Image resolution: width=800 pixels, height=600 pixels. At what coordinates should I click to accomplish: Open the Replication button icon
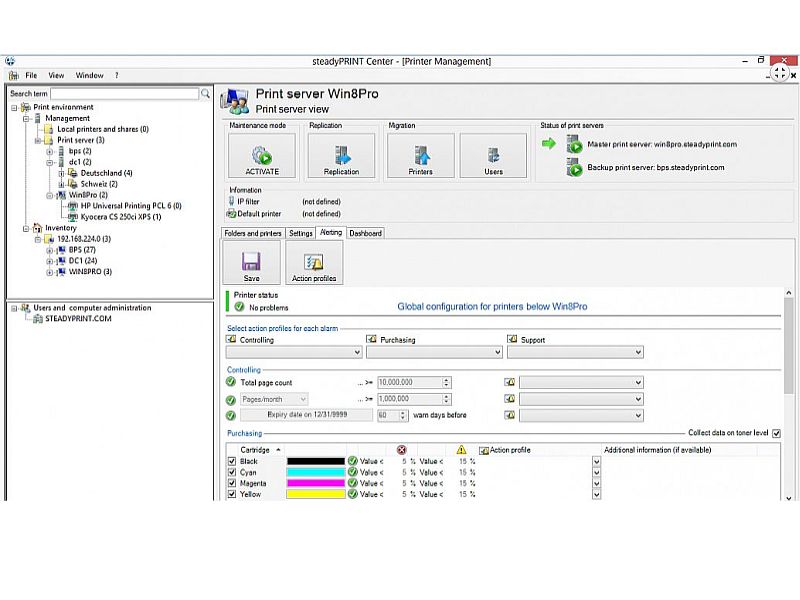[341, 155]
